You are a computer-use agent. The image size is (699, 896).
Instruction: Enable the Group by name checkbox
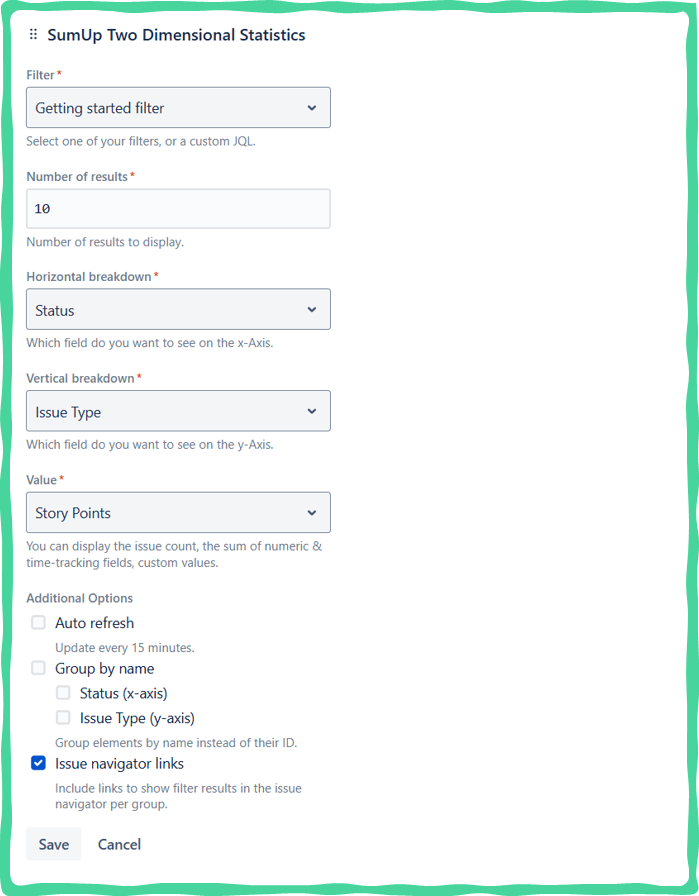click(x=38, y=668)
